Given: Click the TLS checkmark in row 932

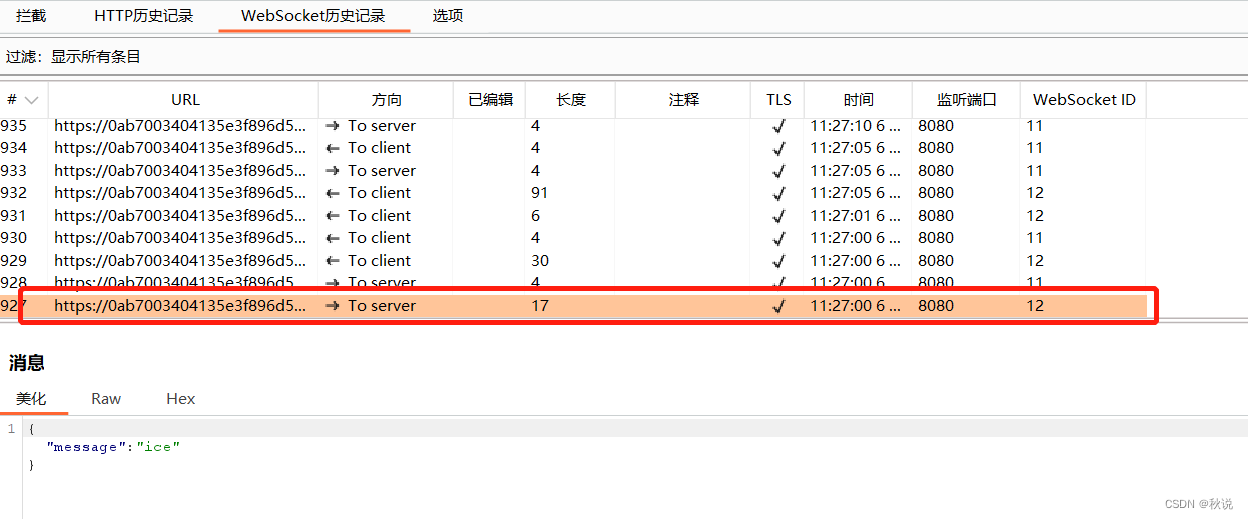Looking at the screenshot, I should [779, 193].
